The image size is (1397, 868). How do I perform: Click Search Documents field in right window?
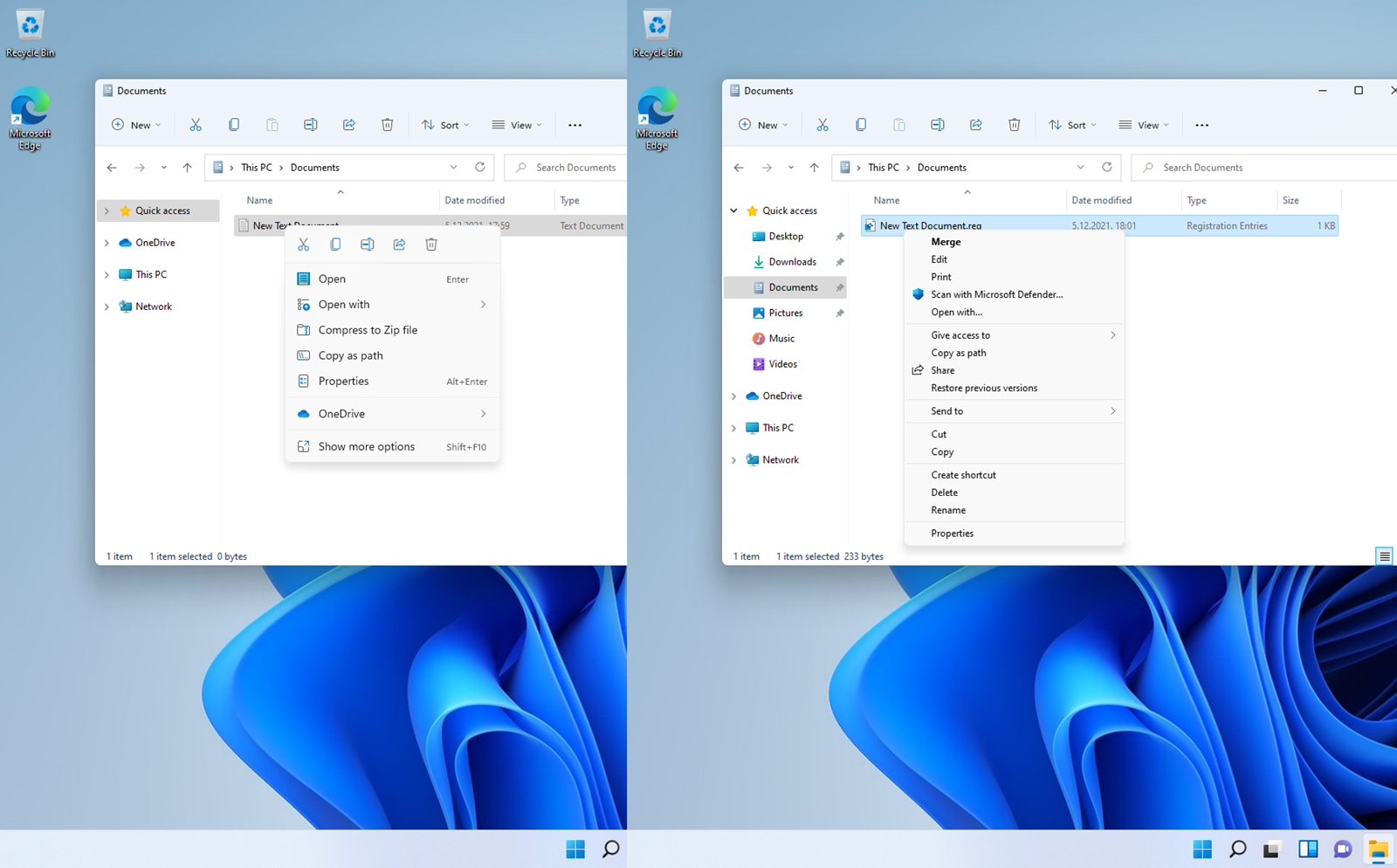[1264, 168]
